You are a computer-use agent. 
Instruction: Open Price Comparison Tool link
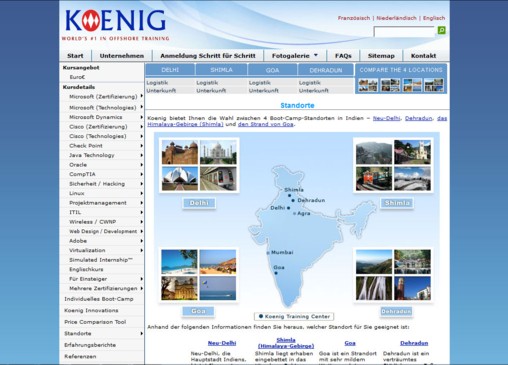coord(95,322)
